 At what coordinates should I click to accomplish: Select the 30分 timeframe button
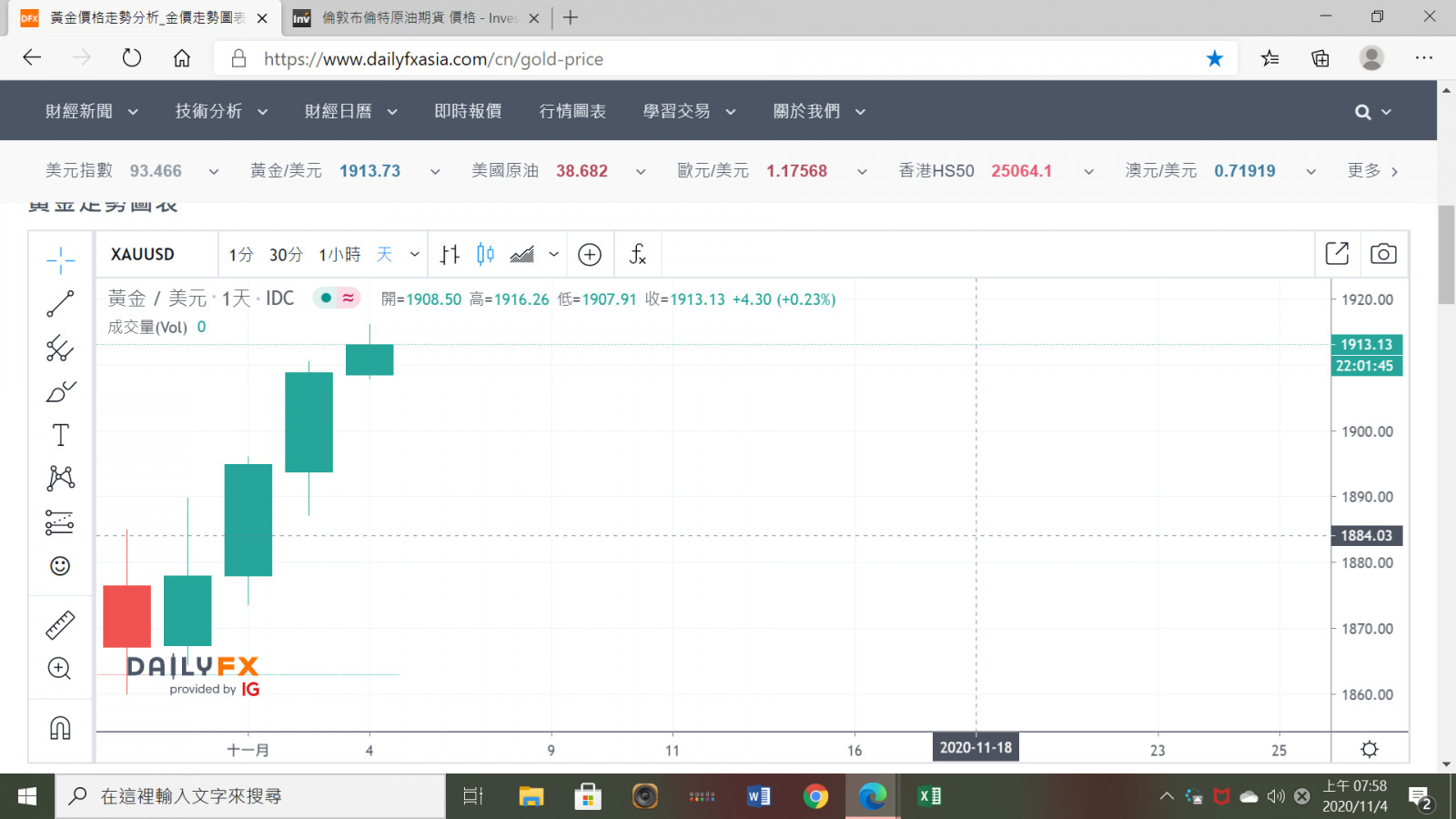(286, 255)
